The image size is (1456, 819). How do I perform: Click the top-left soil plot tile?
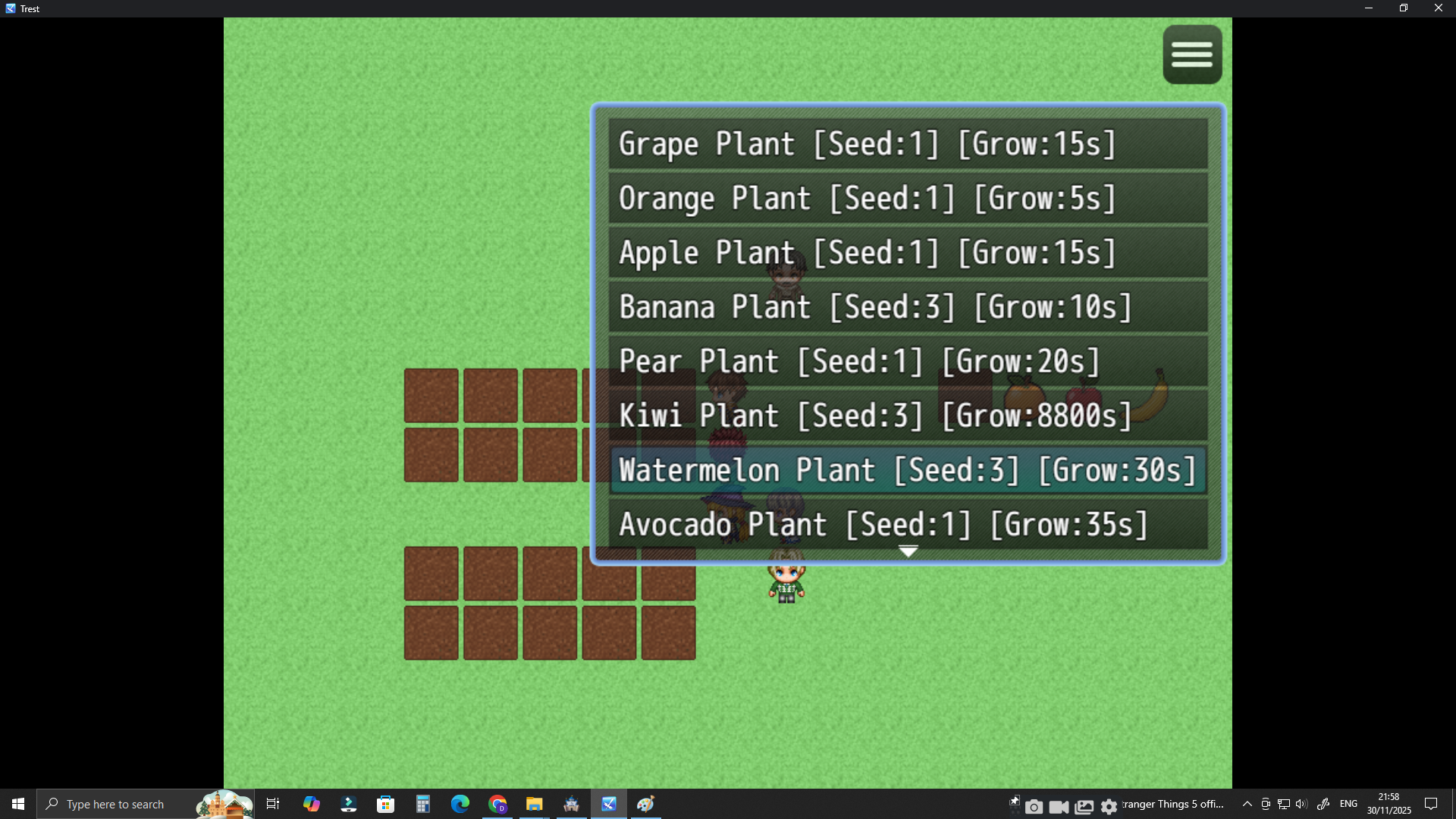(431, 395)
